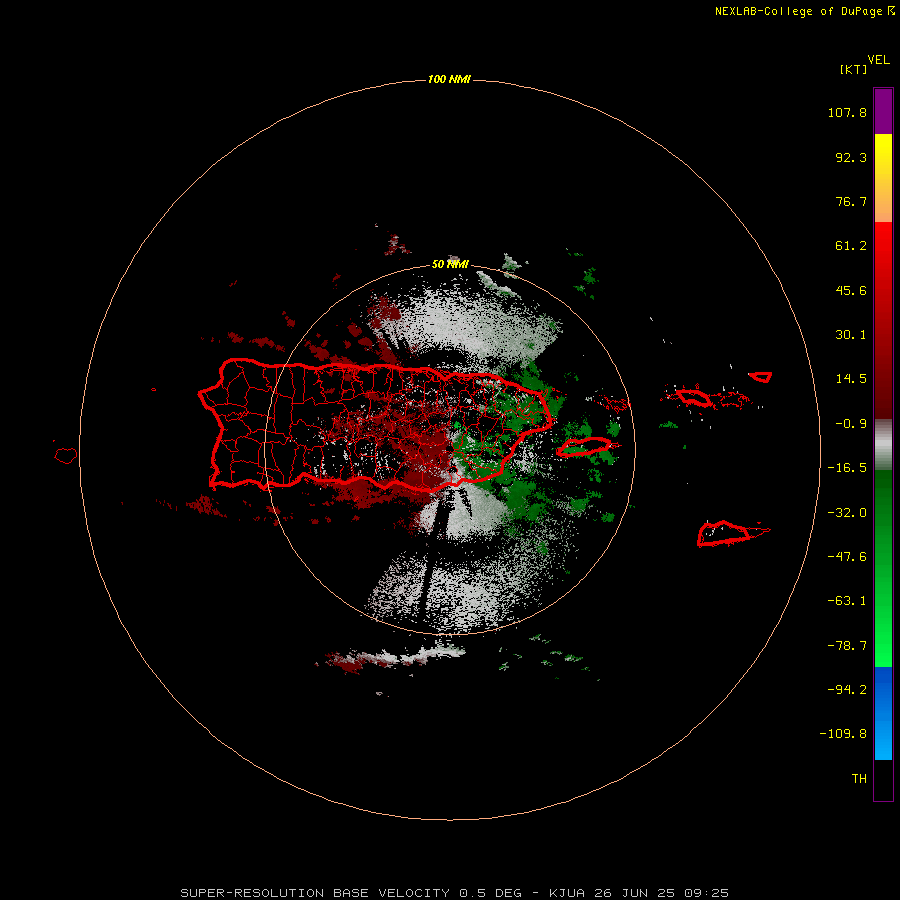
Task: Click the 45.6 velocity scale value
Action: click(851, 290)
